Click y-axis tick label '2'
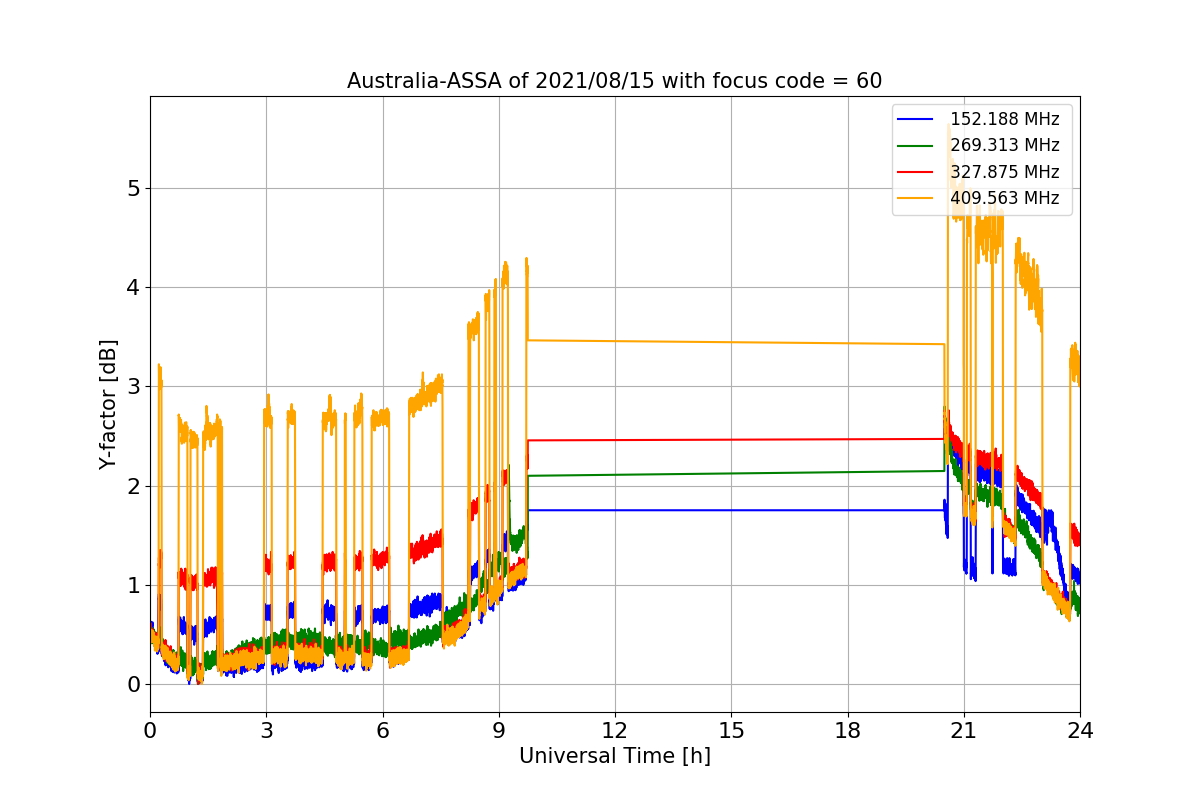The height and width of the screenshot is (800, 1200). (133, 487)
